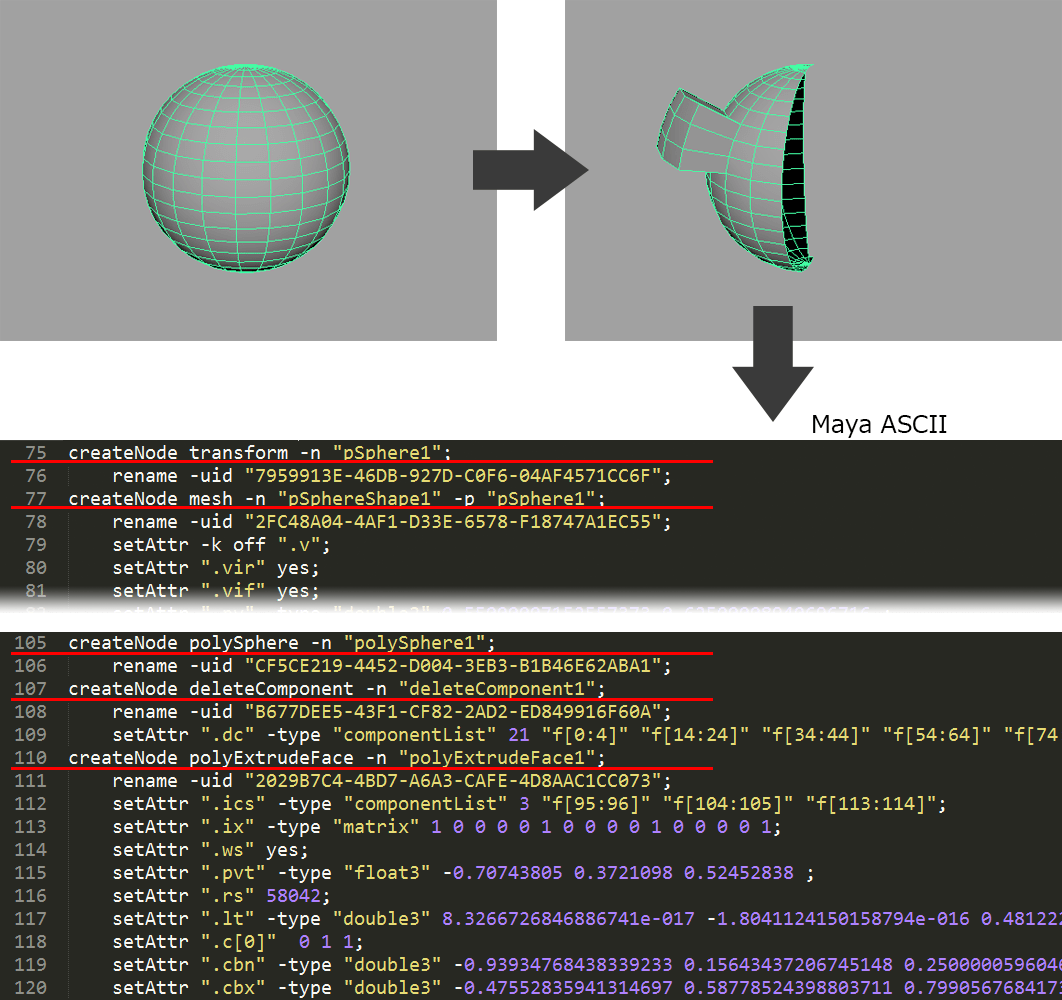1062x1000 pixels.
Task: Click the component "f[95:96]" on the .ics line
Action: [596, 804]
